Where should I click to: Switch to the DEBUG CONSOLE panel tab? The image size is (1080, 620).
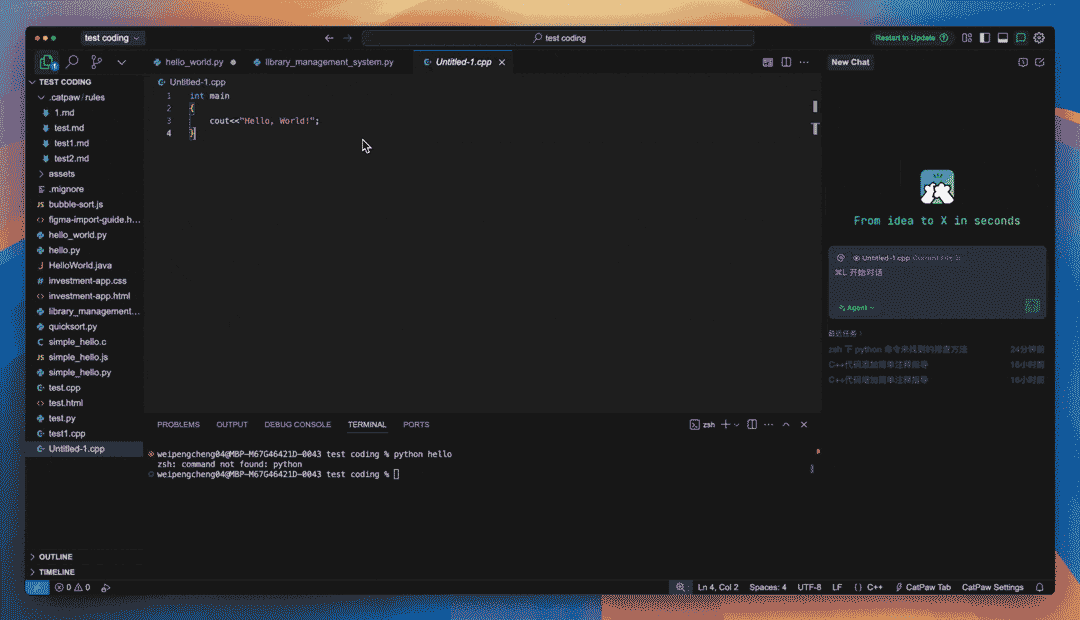coord(297,425)
